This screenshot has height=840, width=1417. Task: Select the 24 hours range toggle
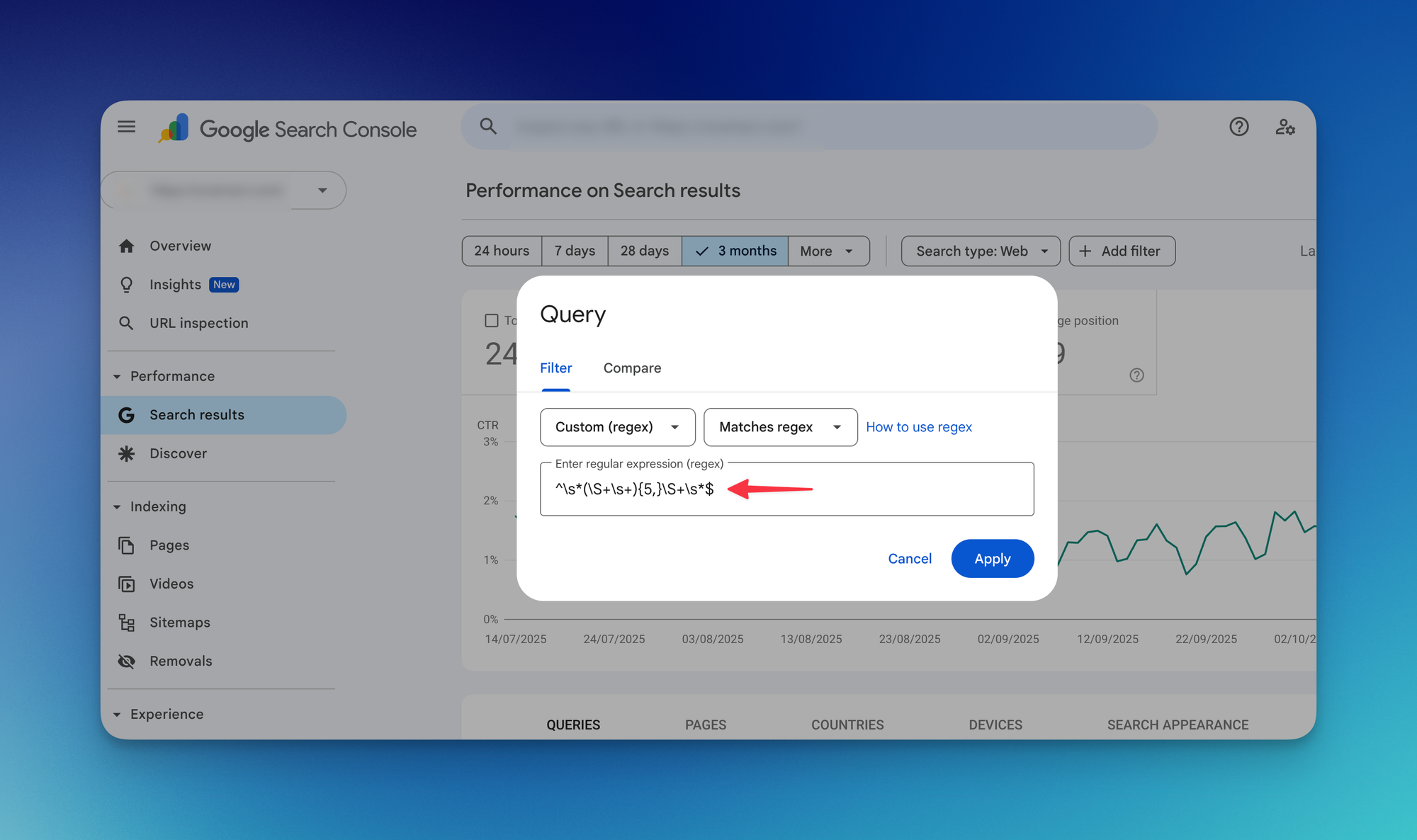(502, 251)
